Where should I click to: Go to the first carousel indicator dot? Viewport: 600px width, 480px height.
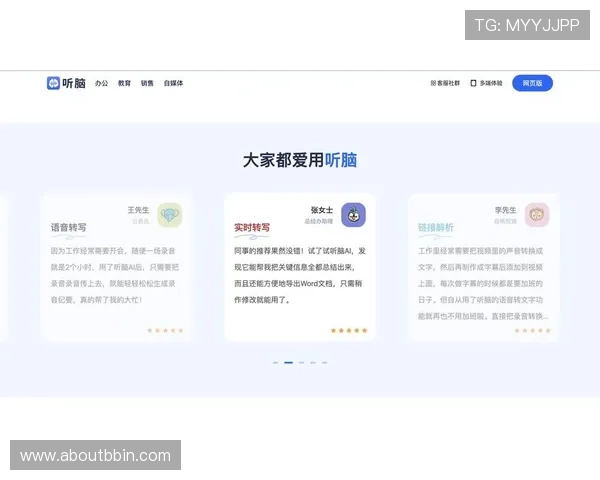[x=276, y=362]
